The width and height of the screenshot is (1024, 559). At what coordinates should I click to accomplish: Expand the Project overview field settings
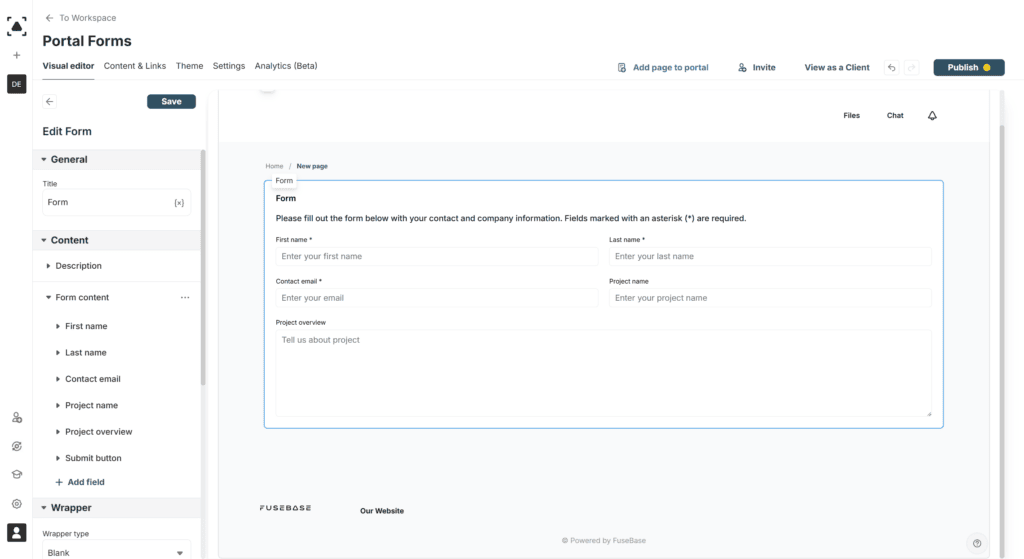pos(58,432)
